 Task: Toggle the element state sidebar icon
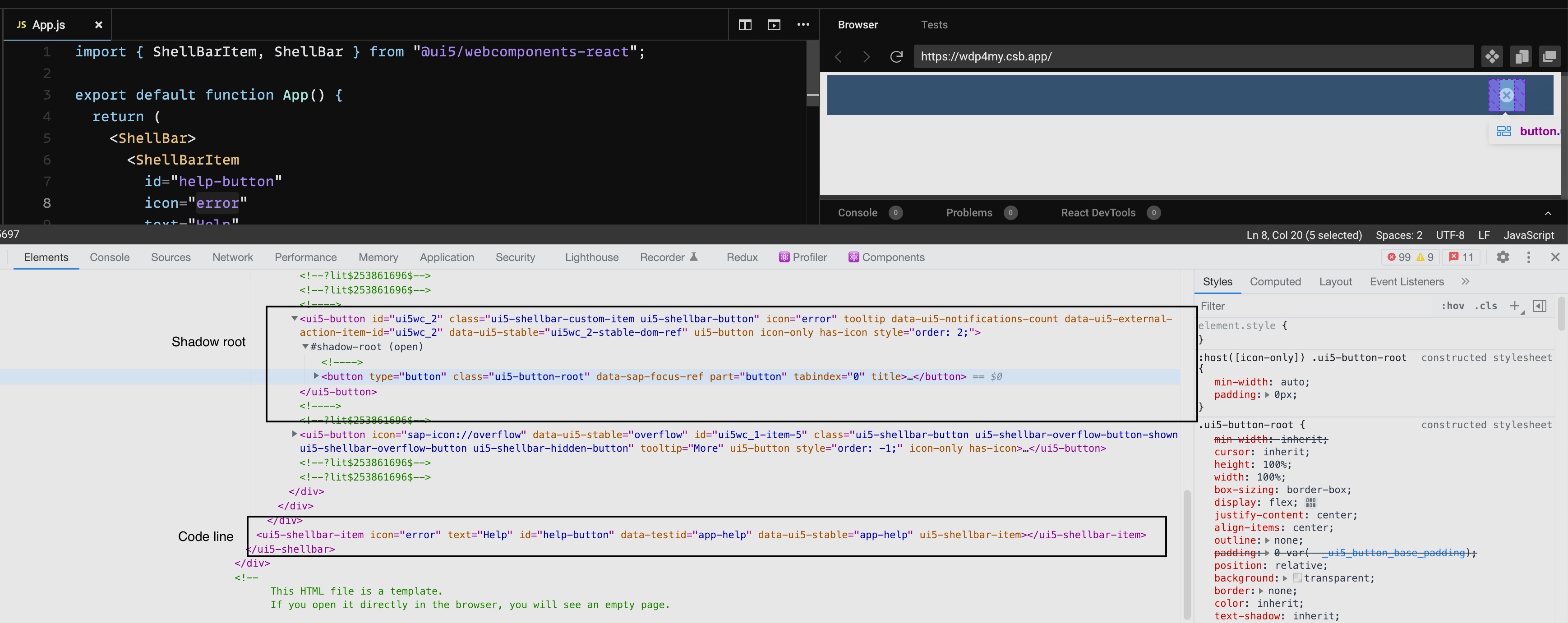(1540, 306)
